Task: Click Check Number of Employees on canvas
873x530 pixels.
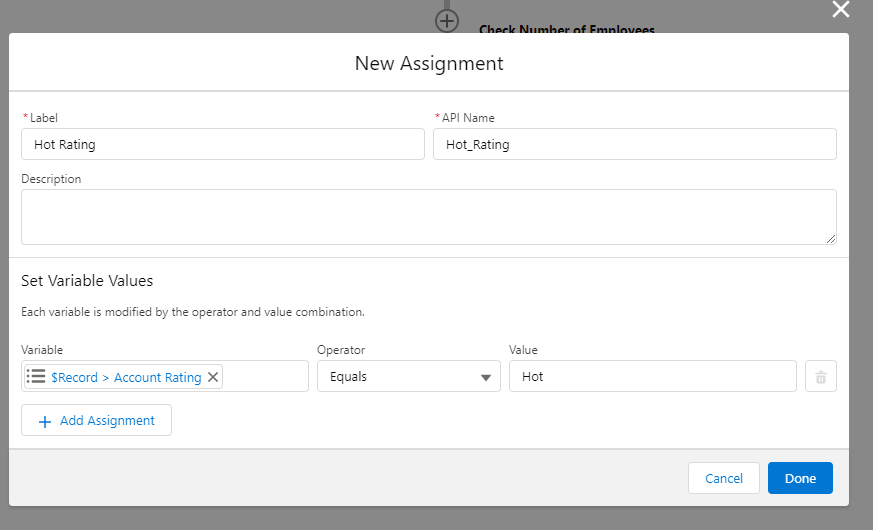Action: pos(566,29)
